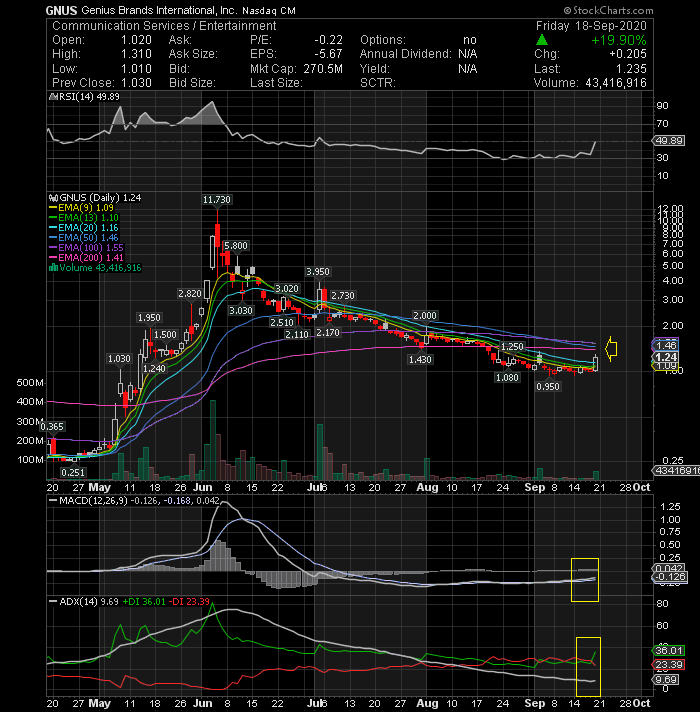Click the RSI line icon before RSI(14)

(x=52, y=97)
